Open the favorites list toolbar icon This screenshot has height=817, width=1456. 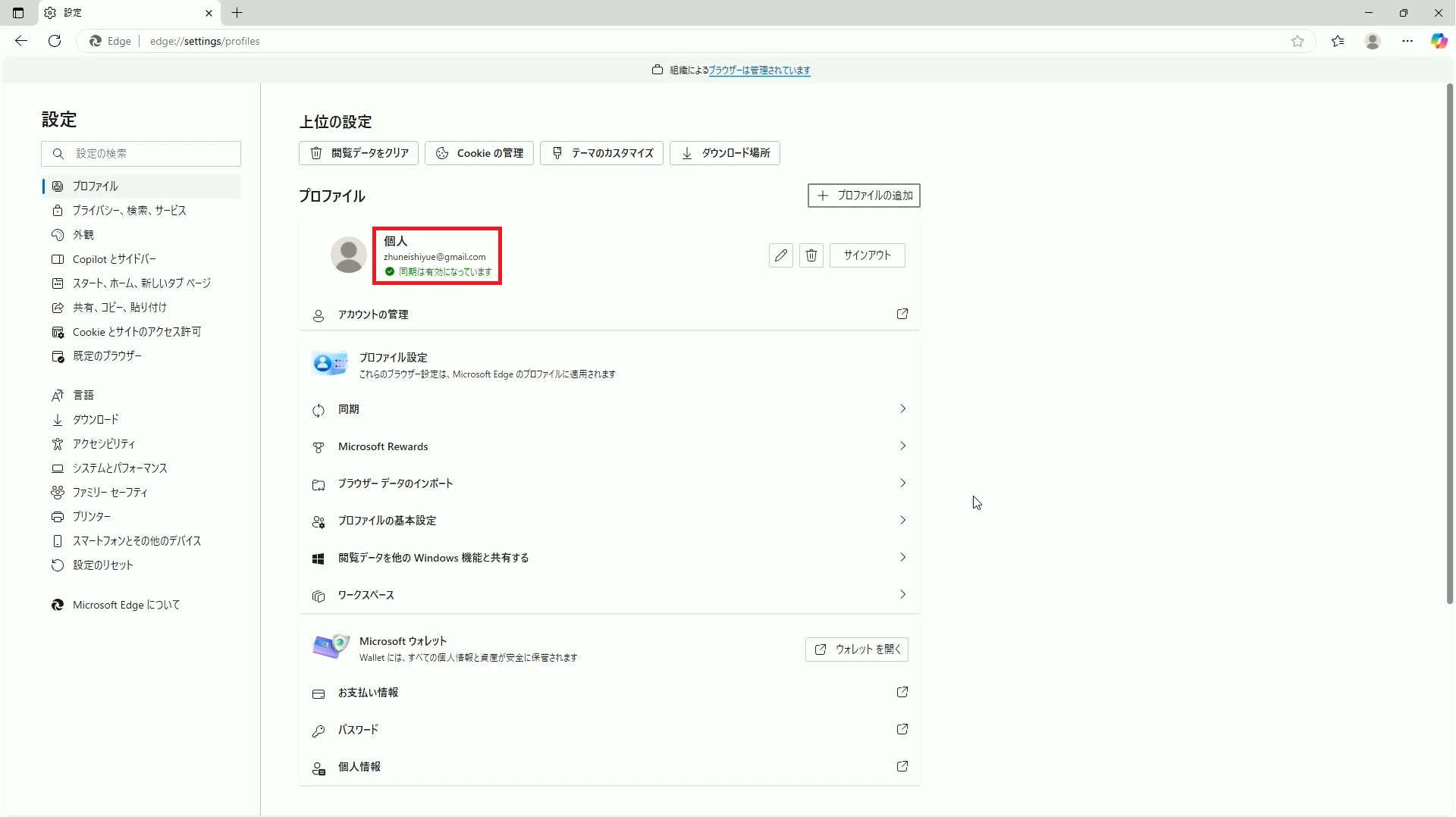[1338, 41]
